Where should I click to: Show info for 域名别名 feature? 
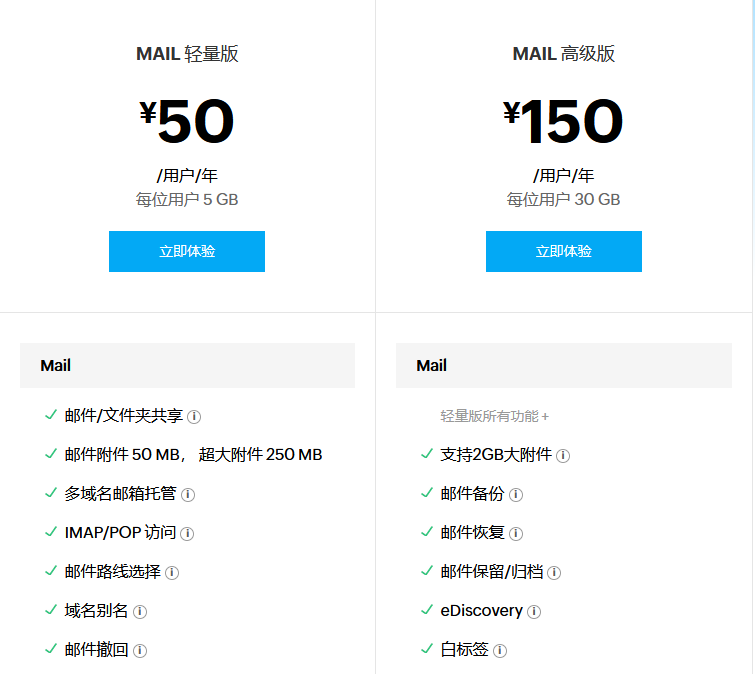tap(140, 612)
